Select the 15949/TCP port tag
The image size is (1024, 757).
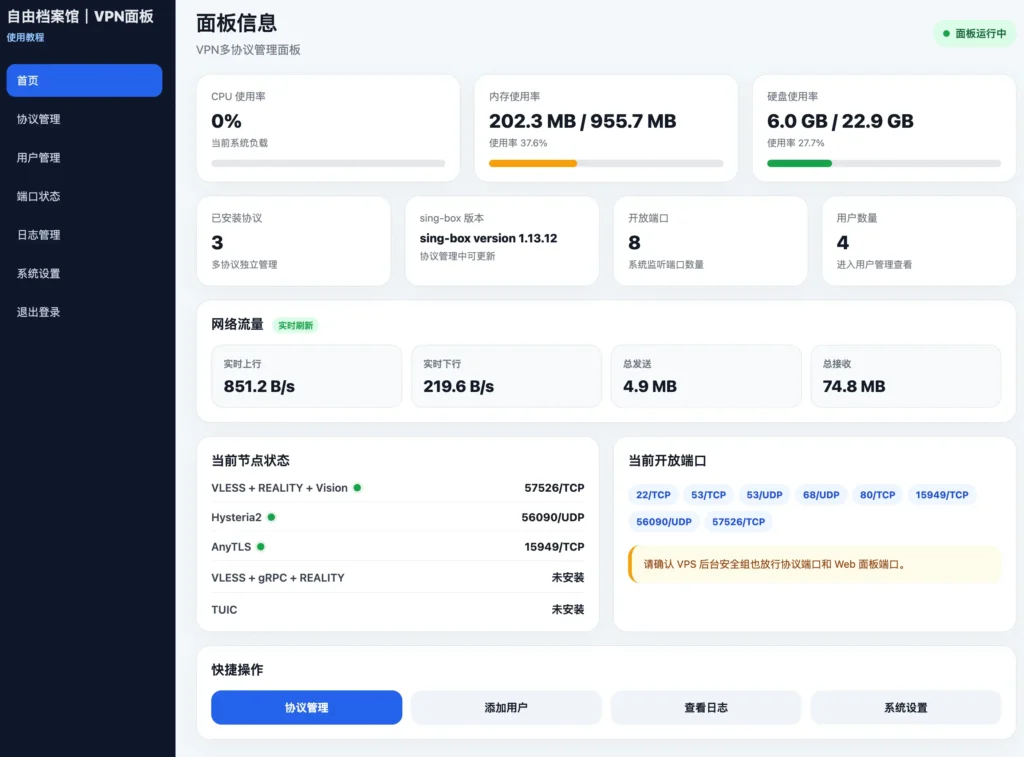[x=942, y=494]
